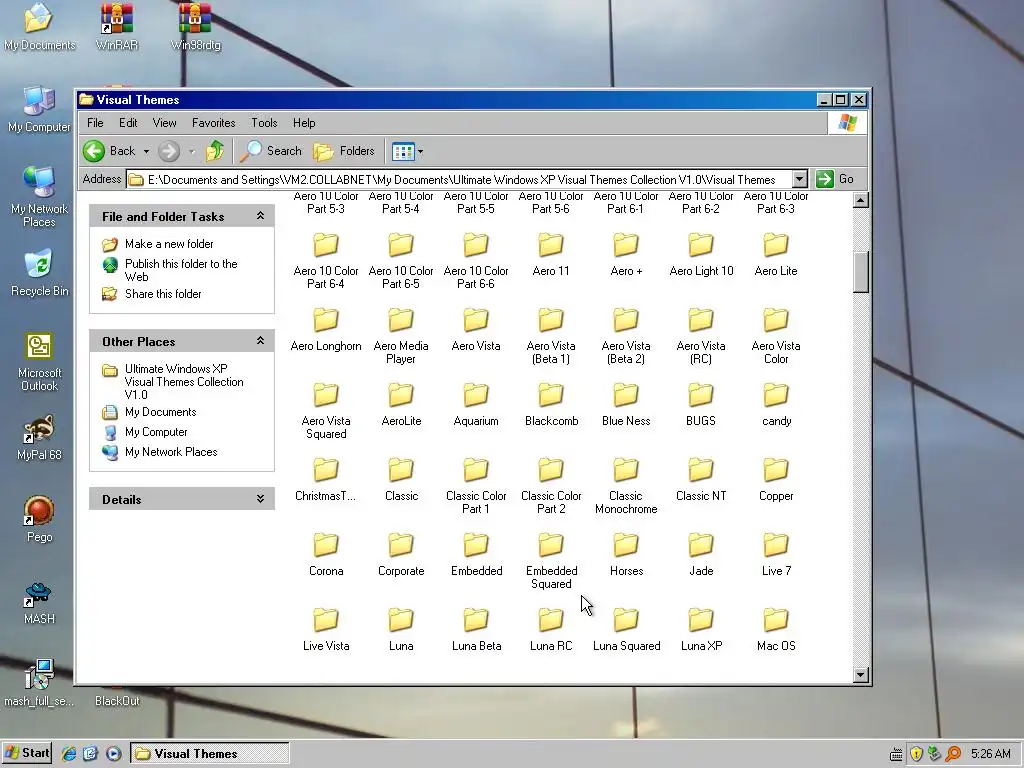Select the BUGS folder
1024x768 pixels.
(701, 405)
